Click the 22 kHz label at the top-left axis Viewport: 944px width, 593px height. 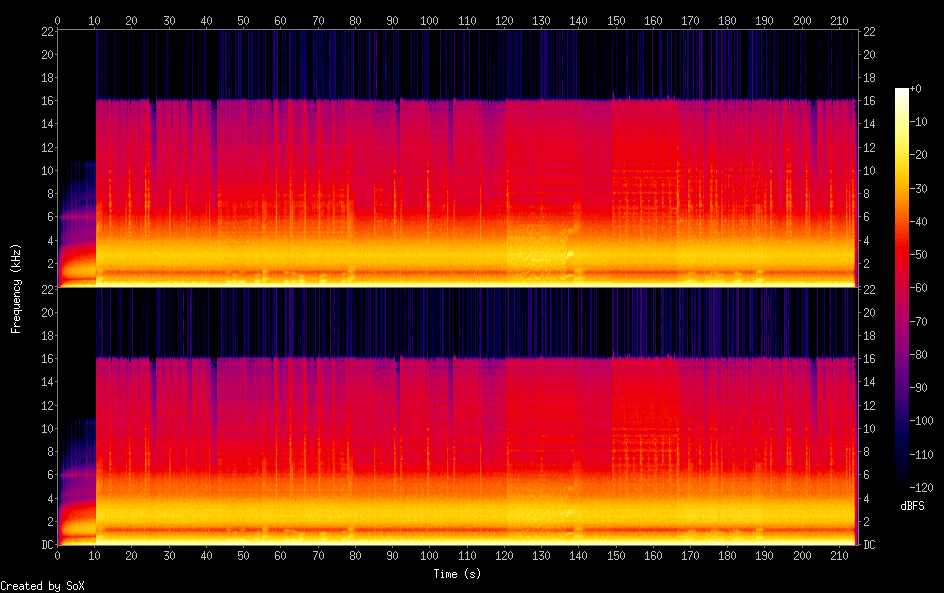pos(44,32)
